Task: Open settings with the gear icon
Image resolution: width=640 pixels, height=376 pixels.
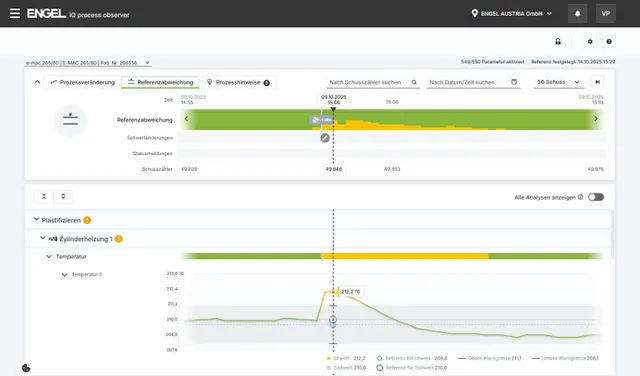Action: (590, 41)
